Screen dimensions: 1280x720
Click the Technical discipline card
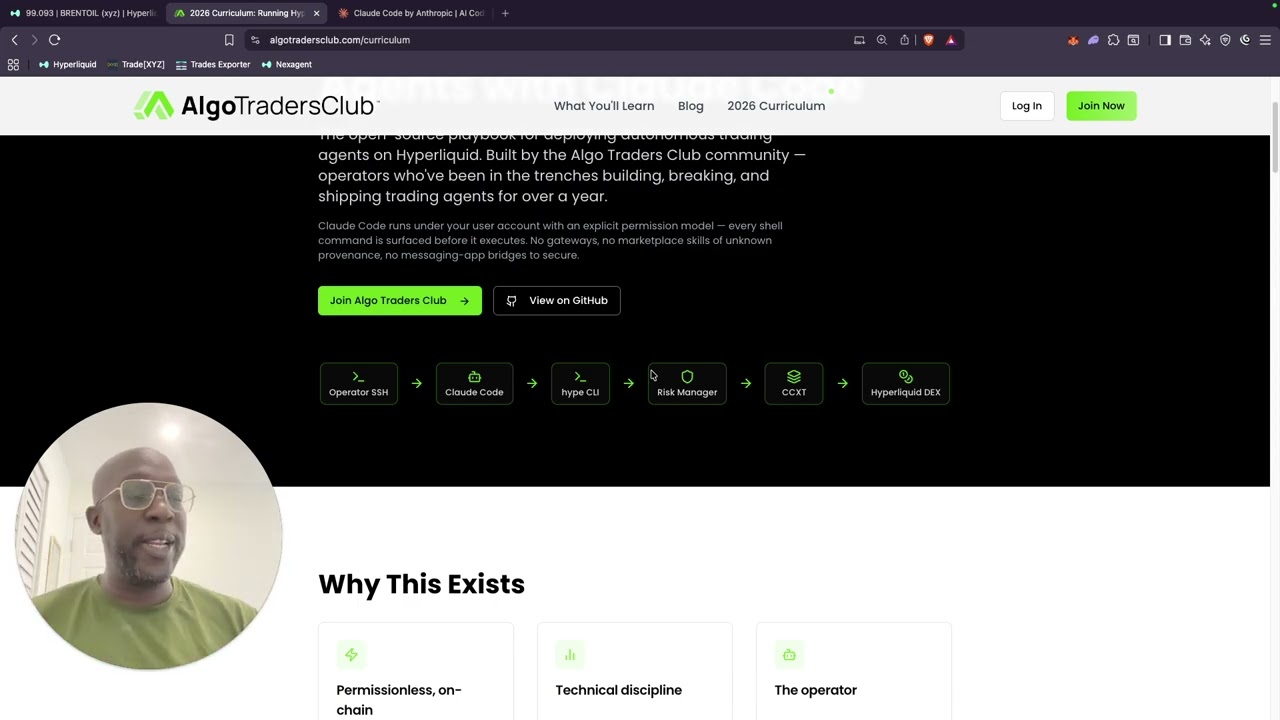tap(635, 671)
